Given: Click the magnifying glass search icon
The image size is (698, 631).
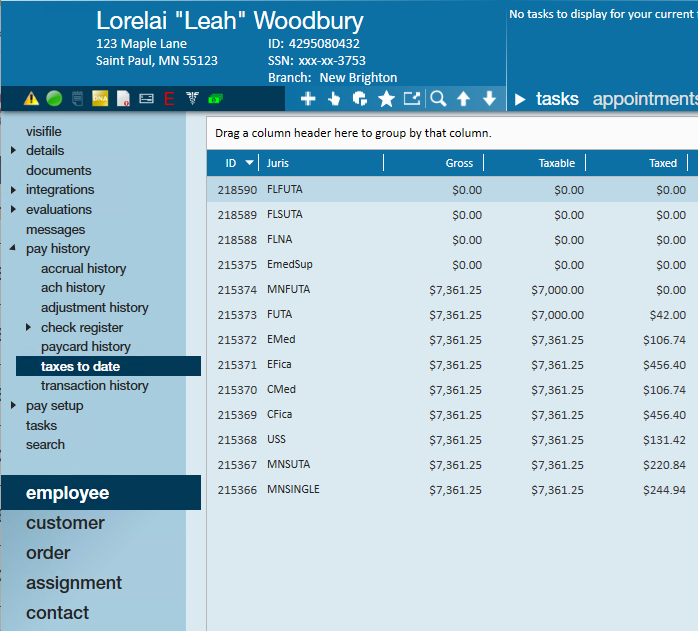Looking at the screenshot, I should [x=438, y=98].
